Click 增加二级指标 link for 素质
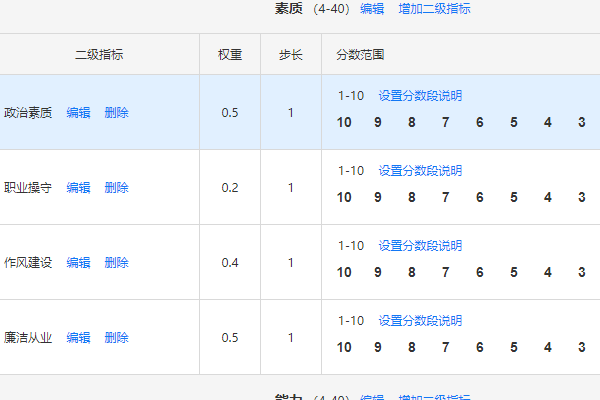 (434, 8)
